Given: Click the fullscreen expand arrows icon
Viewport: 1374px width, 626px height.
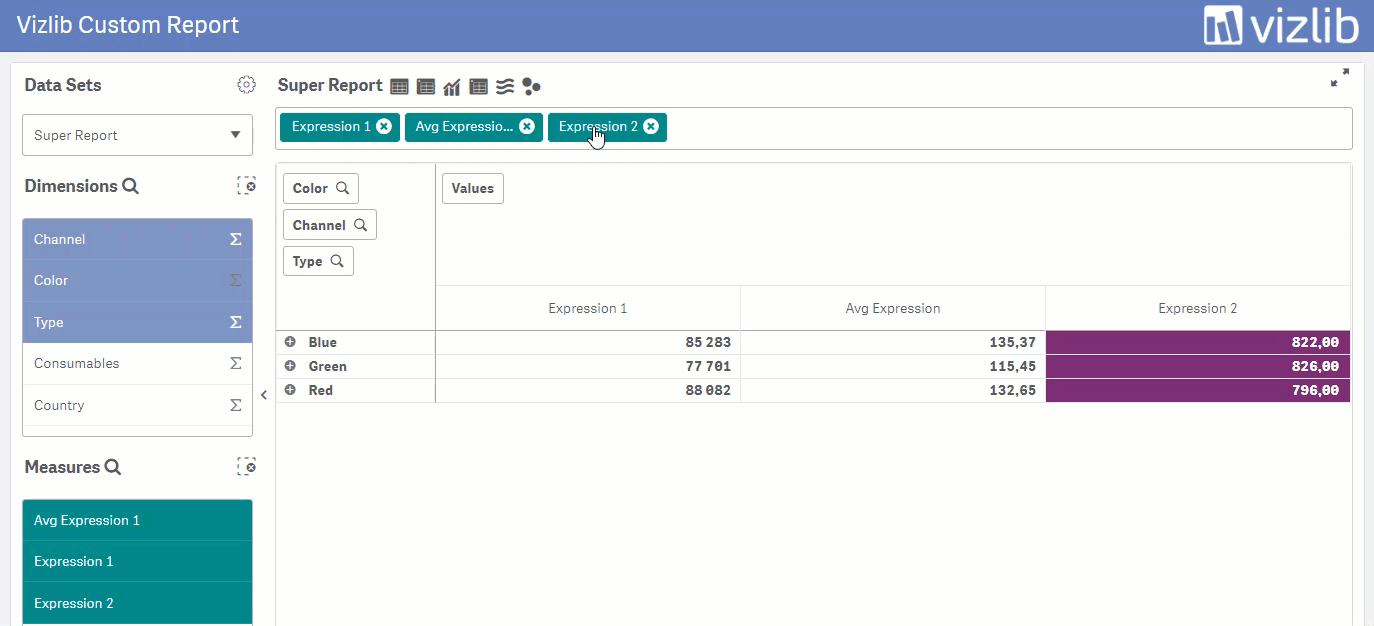Looking at the screenshot, I should (1340, 78).
